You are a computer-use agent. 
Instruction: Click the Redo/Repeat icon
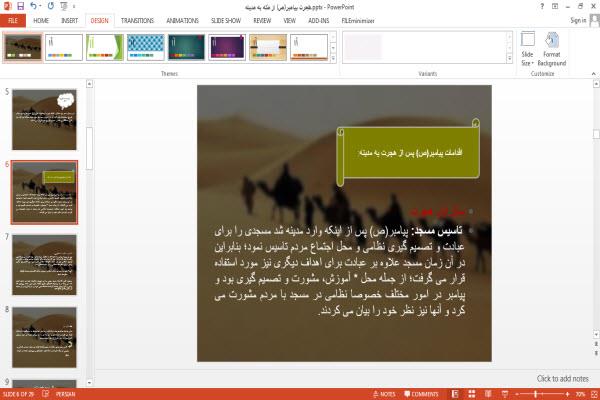coord(51,6)
